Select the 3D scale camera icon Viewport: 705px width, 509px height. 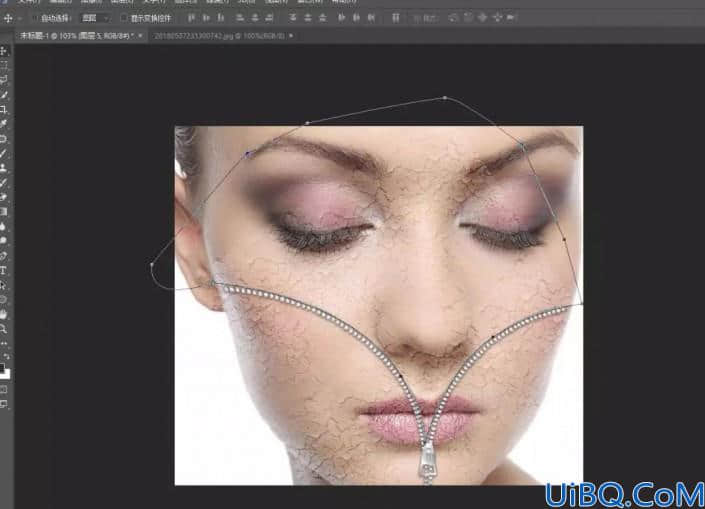pyautogui.click(x=511, y=18)
